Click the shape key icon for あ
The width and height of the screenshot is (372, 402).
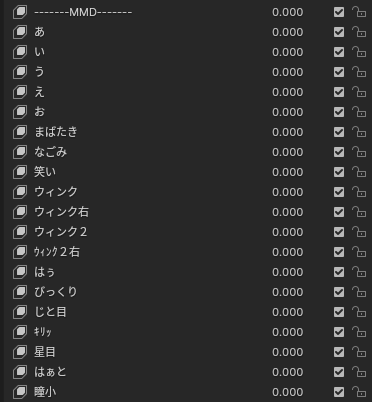click(x=20, y=32)
